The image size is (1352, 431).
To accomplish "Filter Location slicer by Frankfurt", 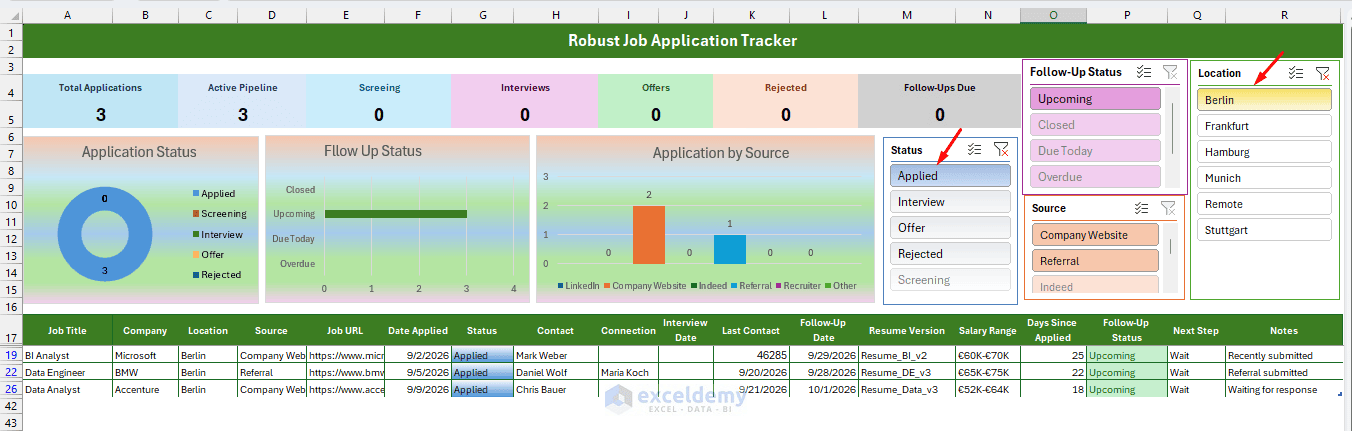I will tap(1264, 126).
